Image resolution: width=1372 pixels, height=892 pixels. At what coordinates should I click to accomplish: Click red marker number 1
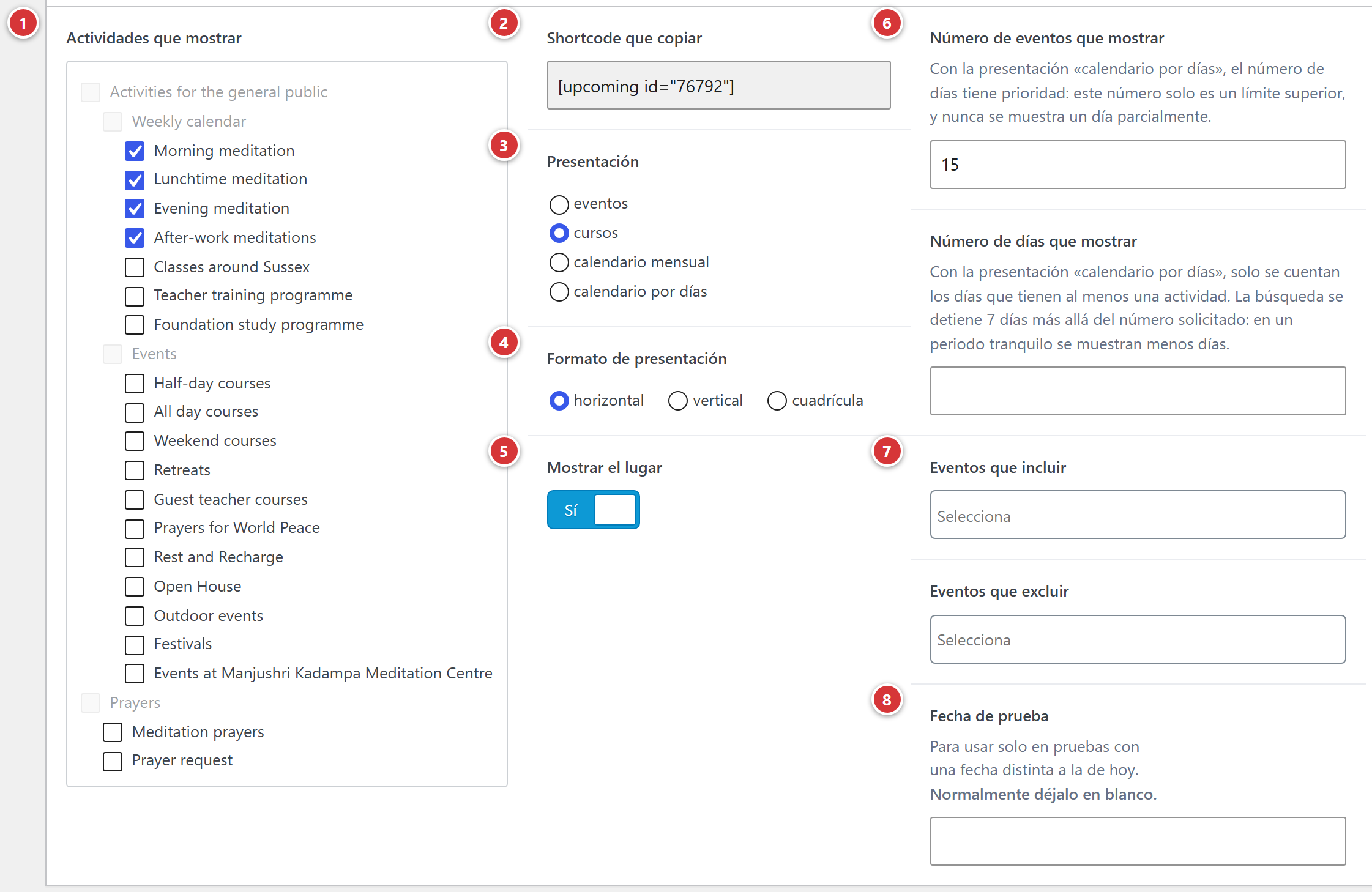point(23,23)
